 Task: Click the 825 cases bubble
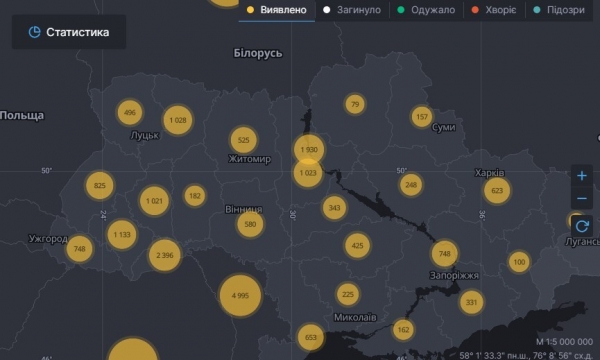99,186
